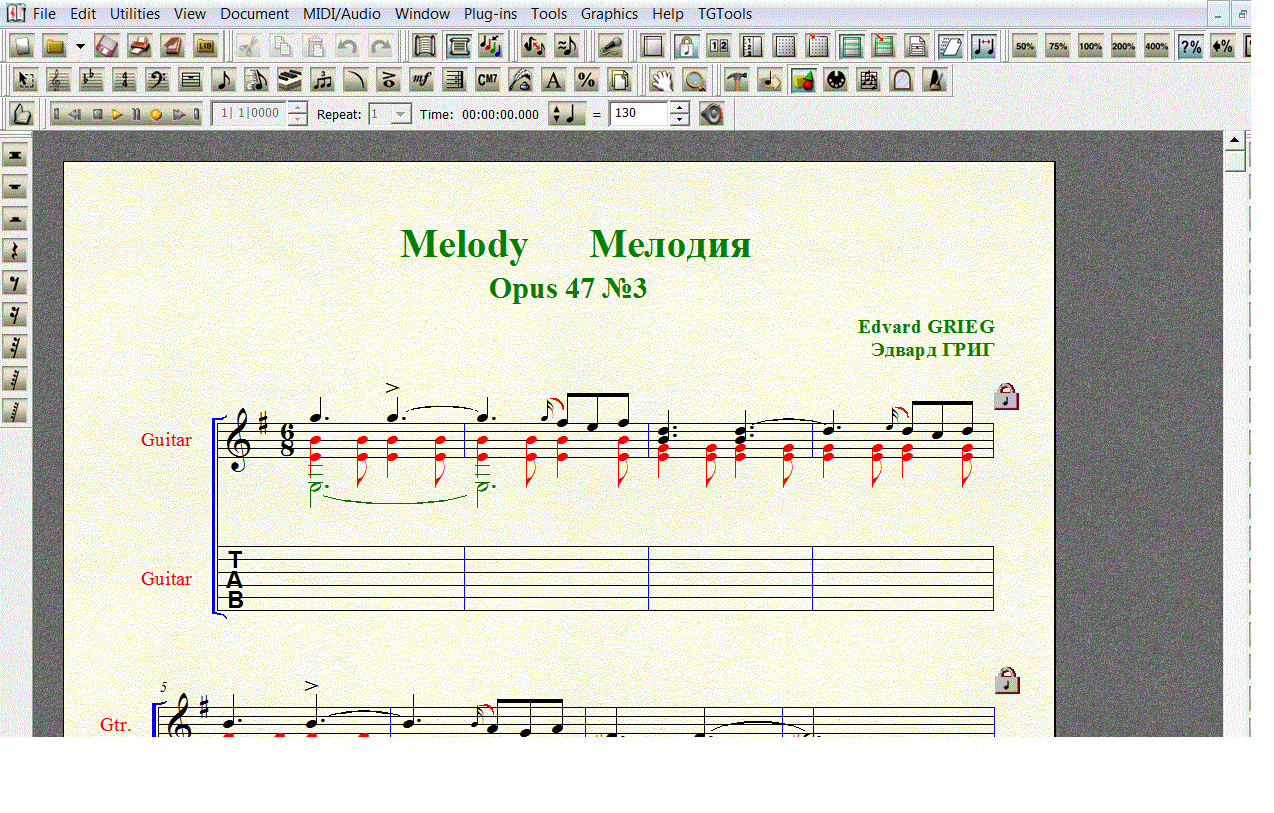The height and width of the screenshot is (813, 1274).
Task: Open the tempo note duration selector
Action: (x=565, y=114)
